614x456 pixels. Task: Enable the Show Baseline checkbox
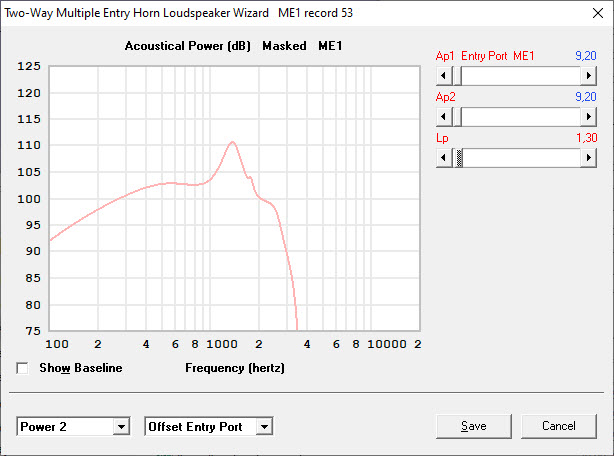click(22, 368)
